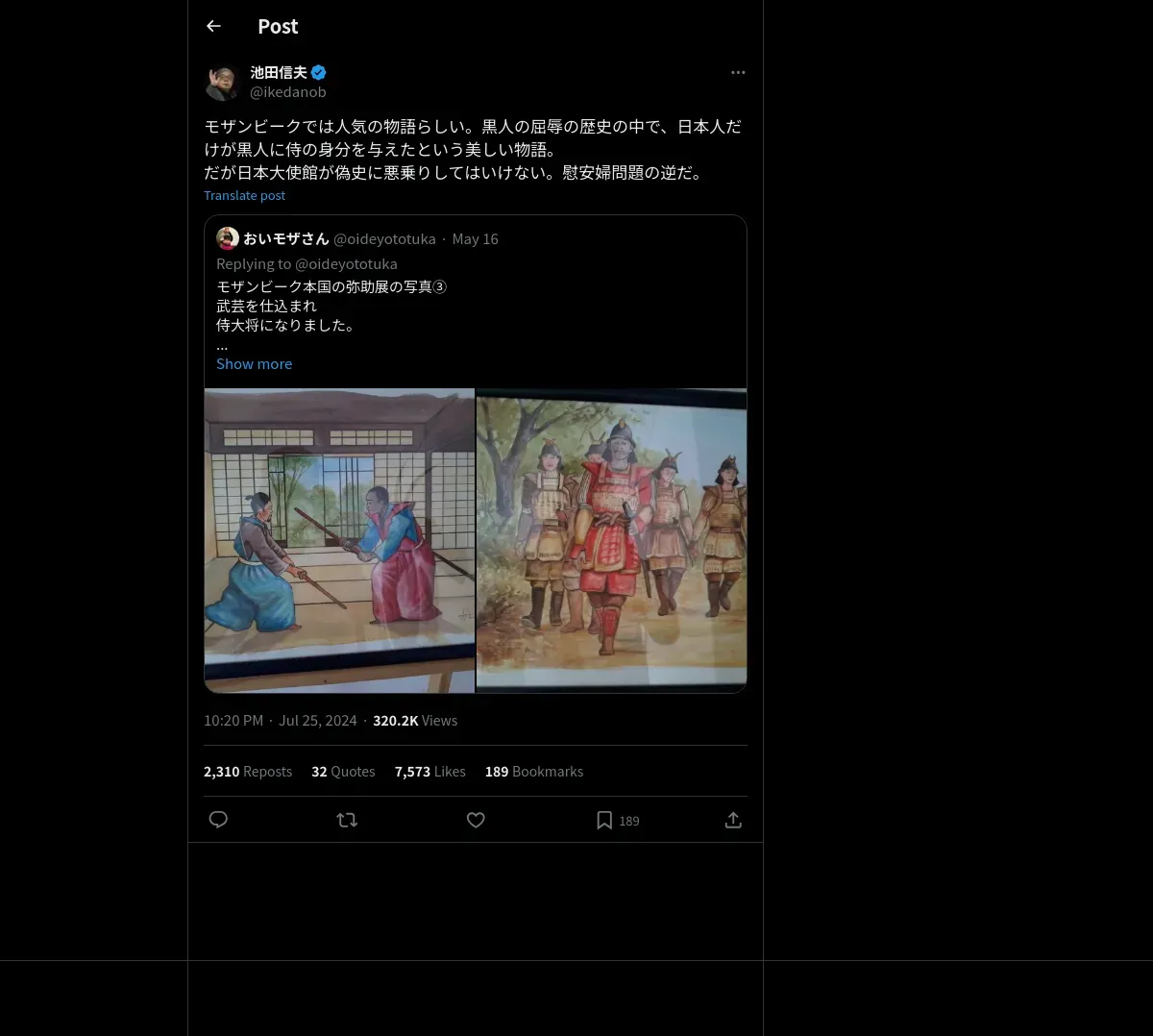This screenshot has width=1153, height=1036.
Task: Like the post with heart icon
Action: click(476, 820)
